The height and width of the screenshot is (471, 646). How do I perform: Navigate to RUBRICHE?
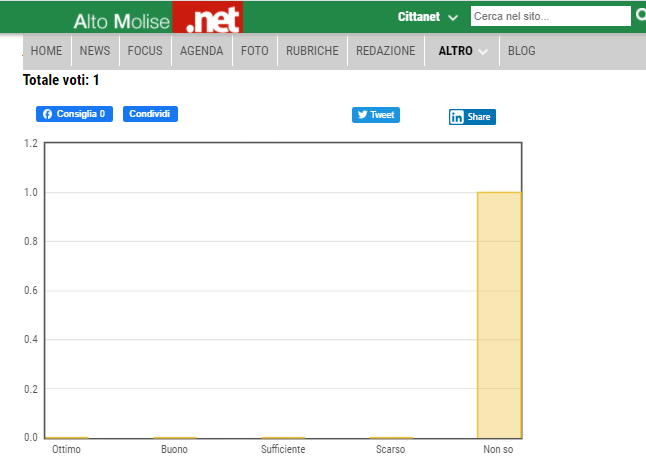[312, 51]
